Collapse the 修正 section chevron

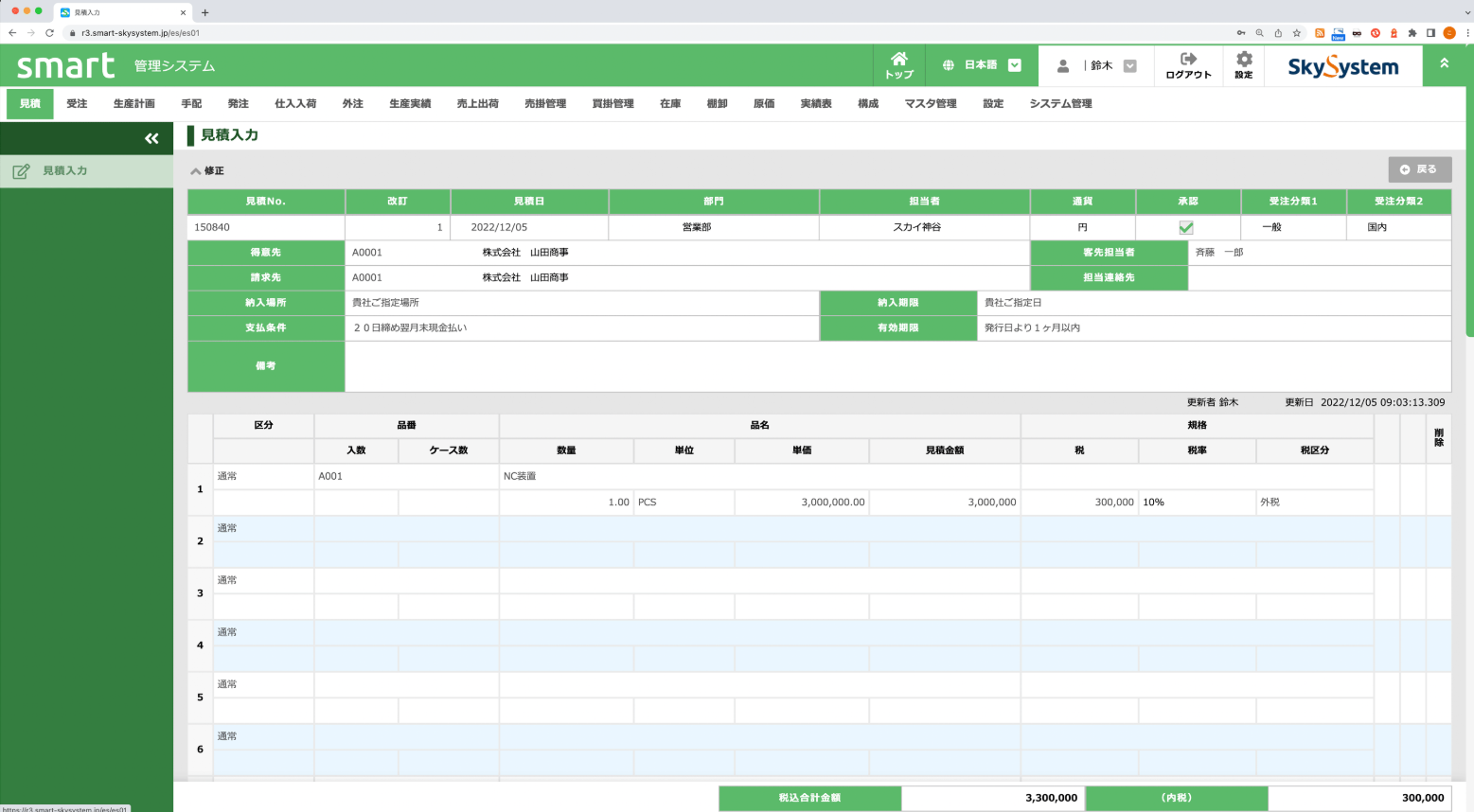point(196,171)
